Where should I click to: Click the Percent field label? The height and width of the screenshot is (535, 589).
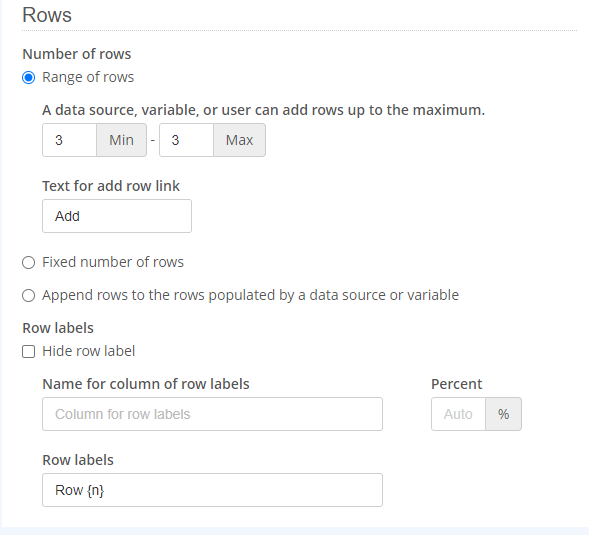point(456,384)
